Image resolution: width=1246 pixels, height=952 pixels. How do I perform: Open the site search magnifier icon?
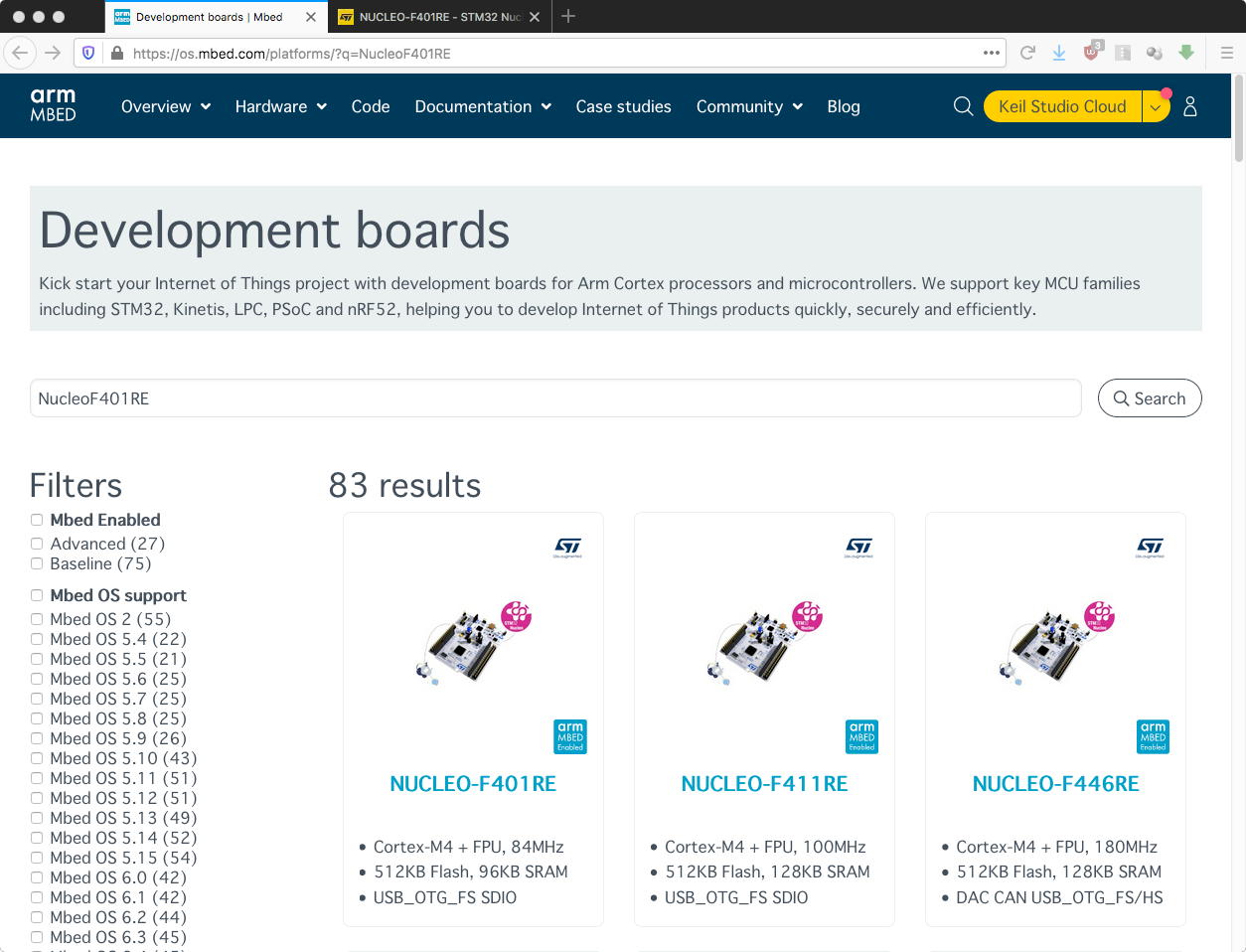[963, 106]
